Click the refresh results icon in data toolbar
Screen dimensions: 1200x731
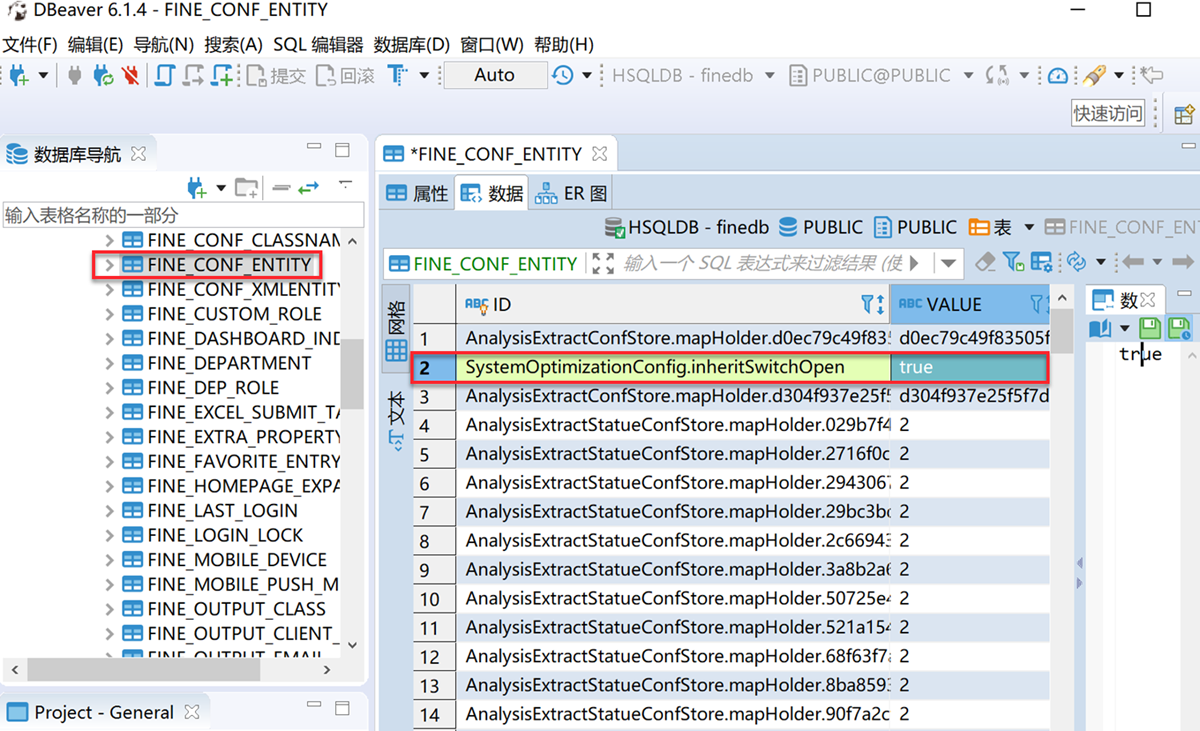click(1076, 262)
